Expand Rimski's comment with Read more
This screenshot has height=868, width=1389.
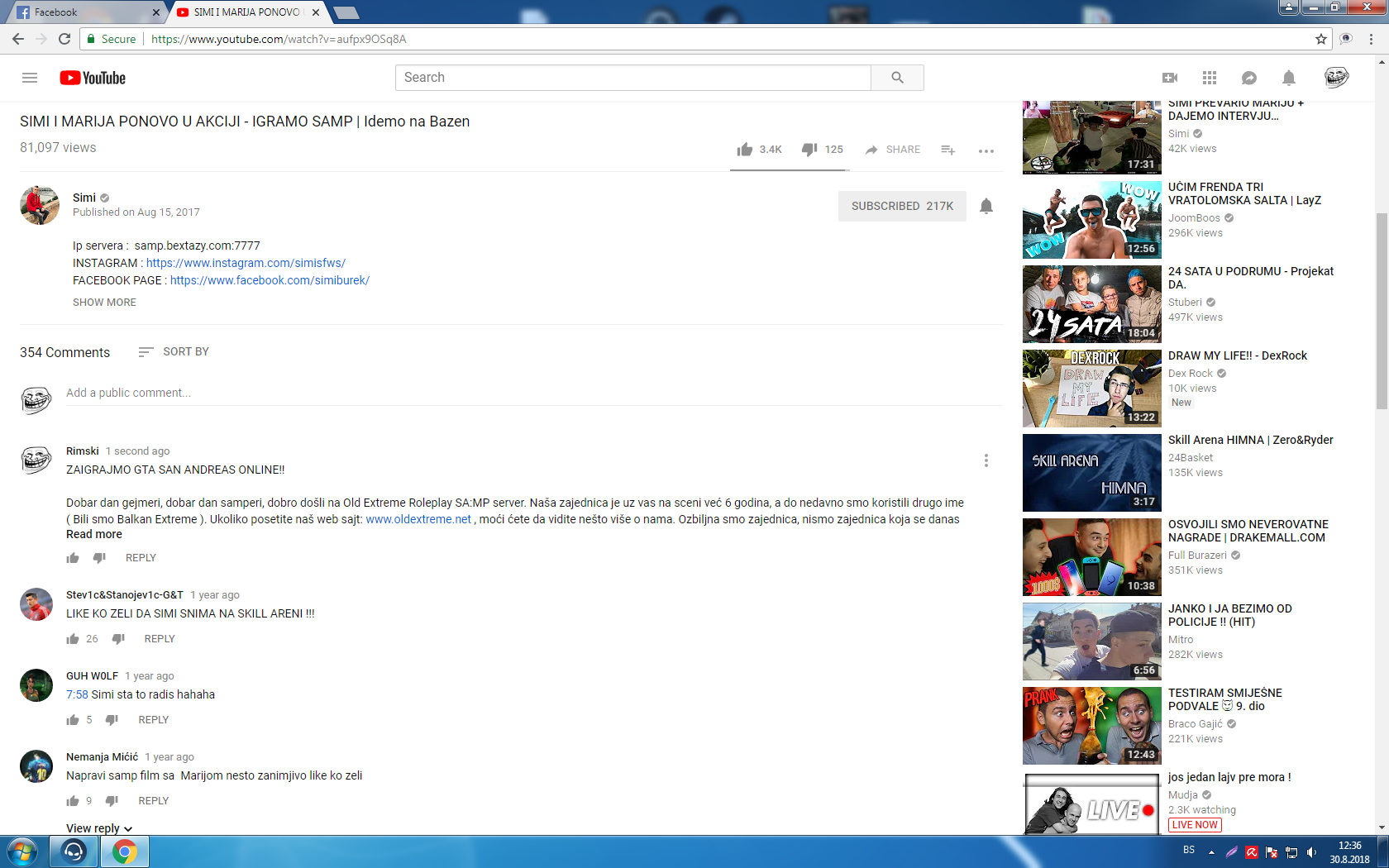click(x=94, y=534)
